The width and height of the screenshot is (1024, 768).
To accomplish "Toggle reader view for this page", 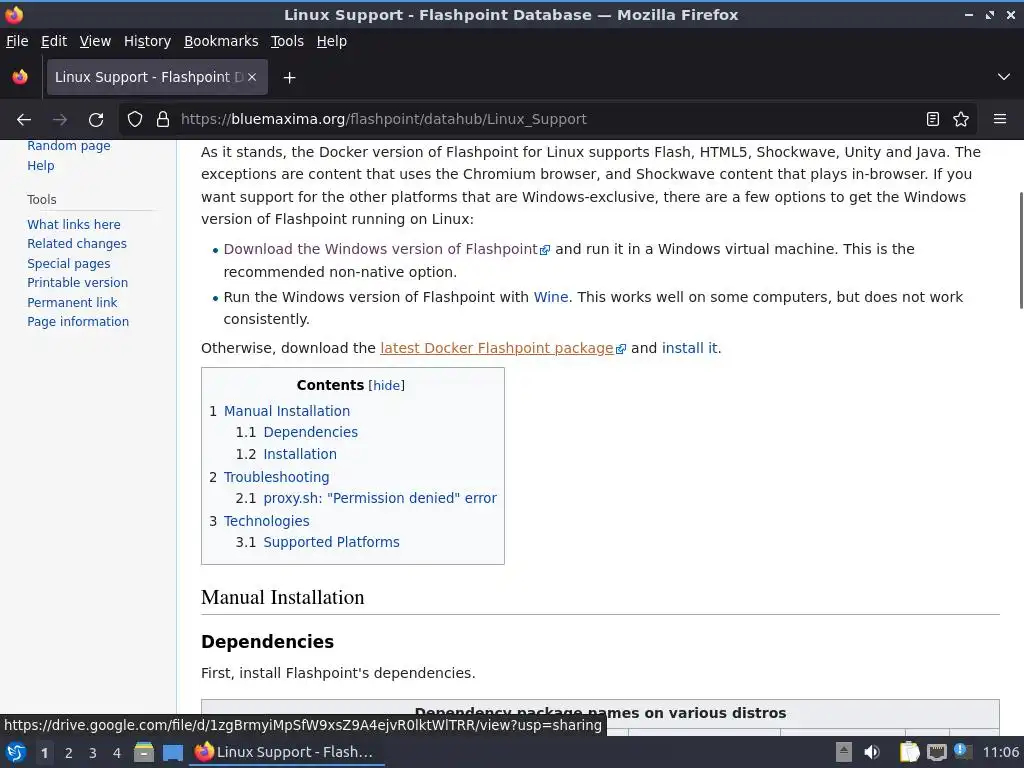I will (933, 119).
